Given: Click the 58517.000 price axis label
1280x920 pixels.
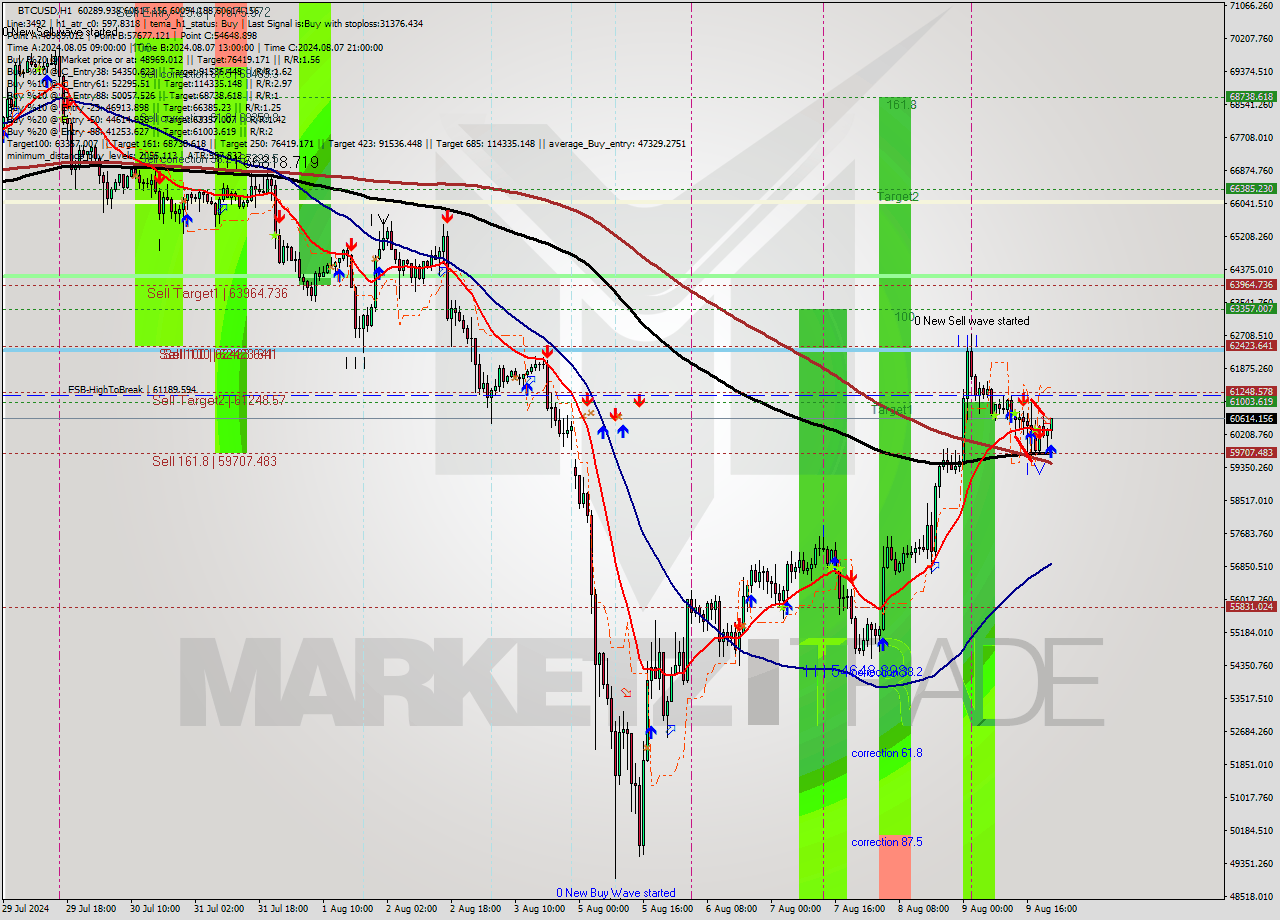Looking at the screenshot, I should pyautogui.click(x=1251, y=501).
